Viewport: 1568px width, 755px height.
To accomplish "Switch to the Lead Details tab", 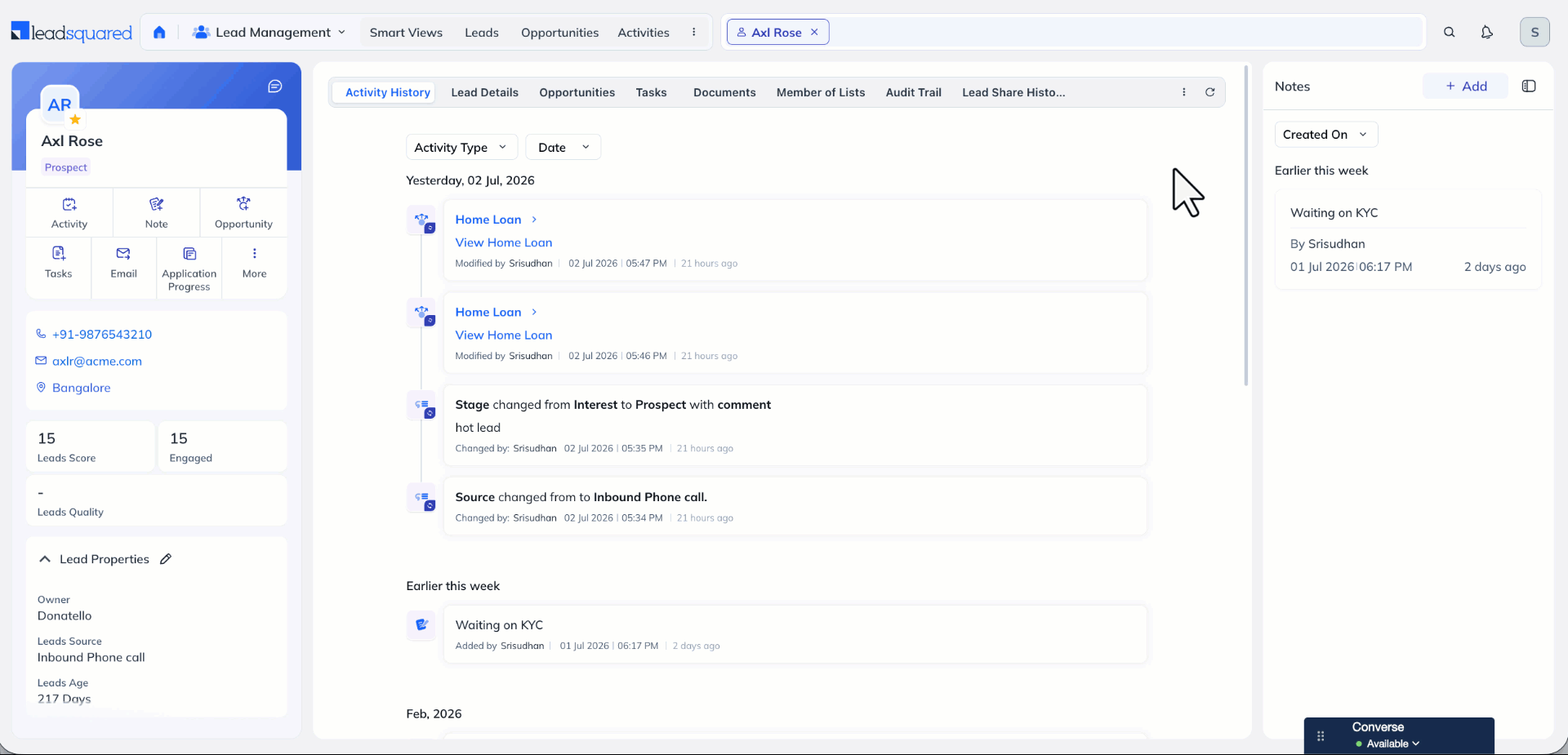I will click(x=484, y=92).
